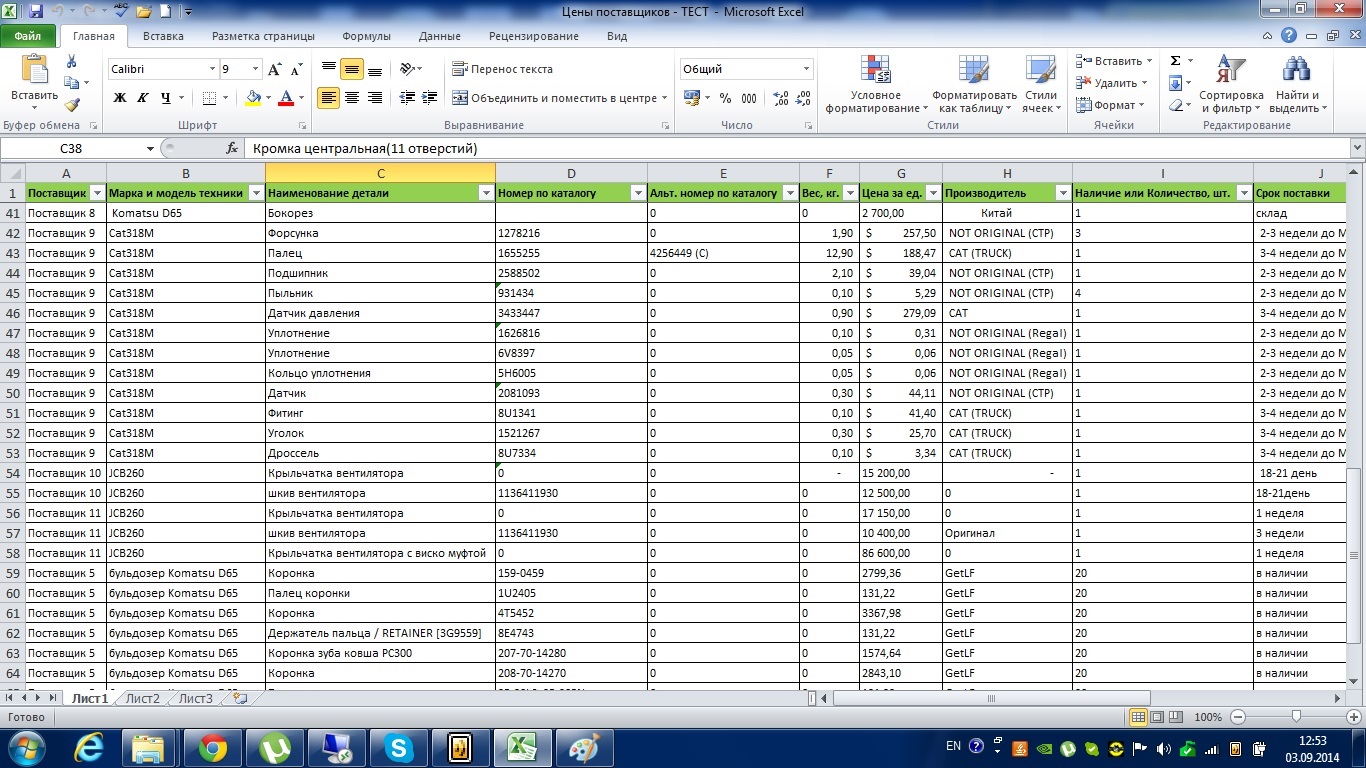Create a new blank workbook from quick access toolbar
Viewport: 1366px width, 768px height.
click(x=164, y=12)
